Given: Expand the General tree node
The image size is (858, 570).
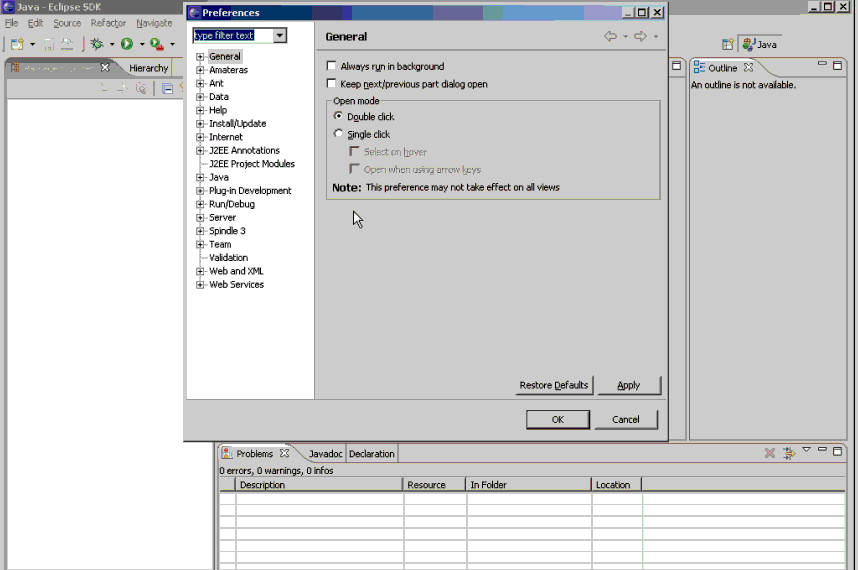Looking at the screenshot, I should (200, 57).
